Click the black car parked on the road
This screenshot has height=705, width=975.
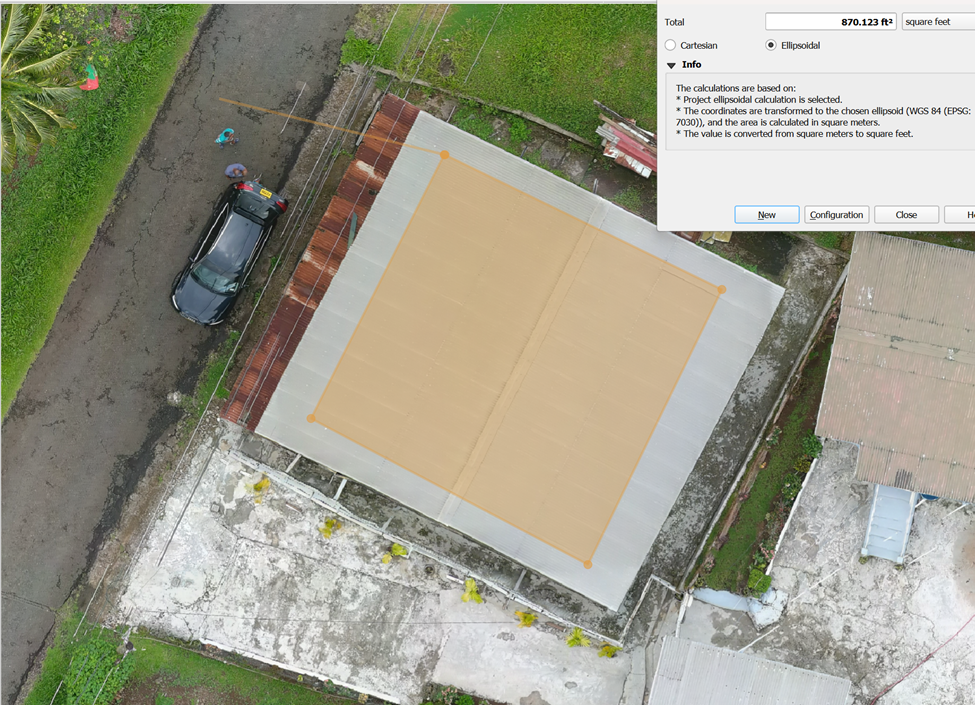(228, 253)
